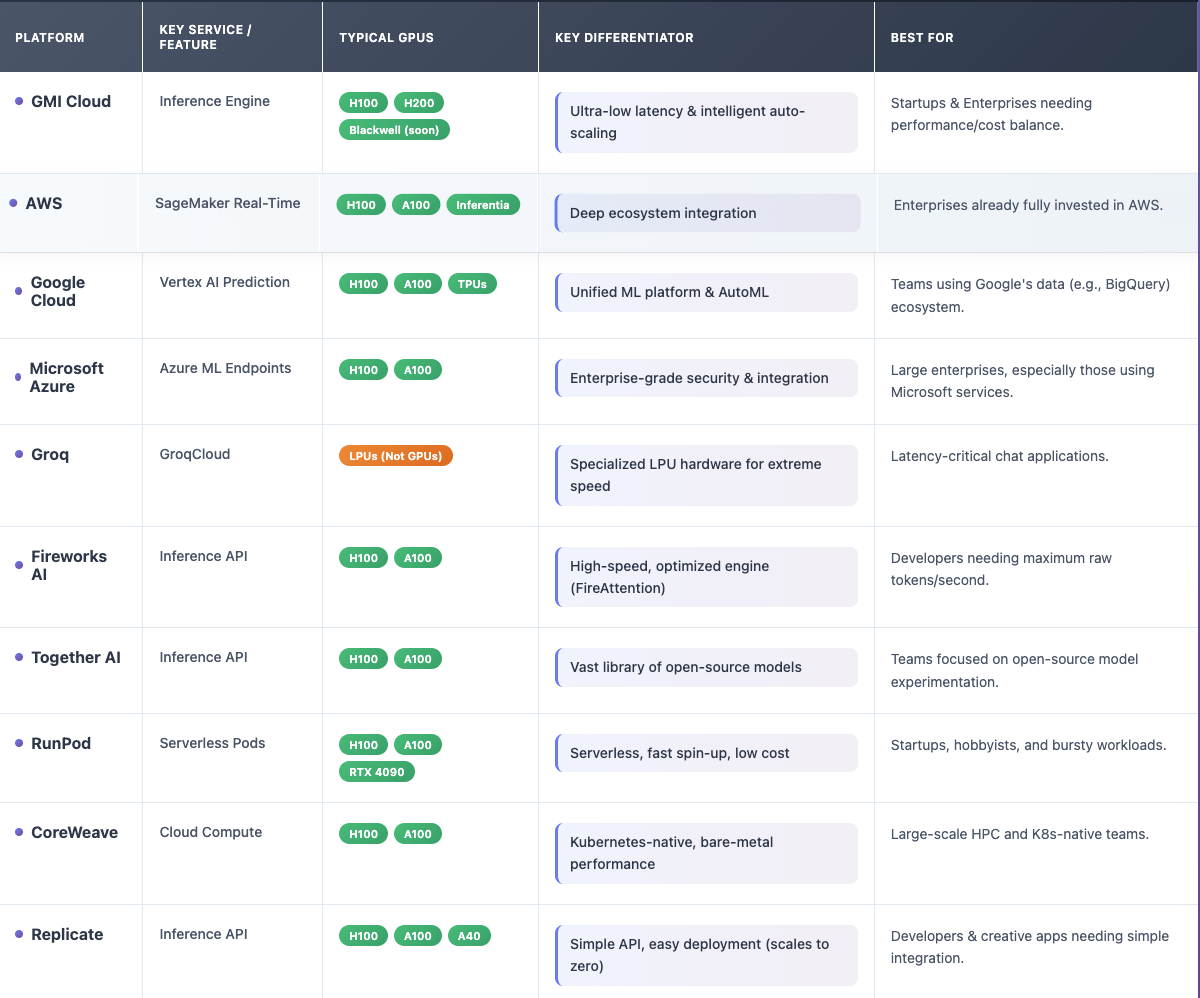Select the Inferentia badge in the AWS row
The height and width of the screenshot is (998, 1200).
point(483,204)
